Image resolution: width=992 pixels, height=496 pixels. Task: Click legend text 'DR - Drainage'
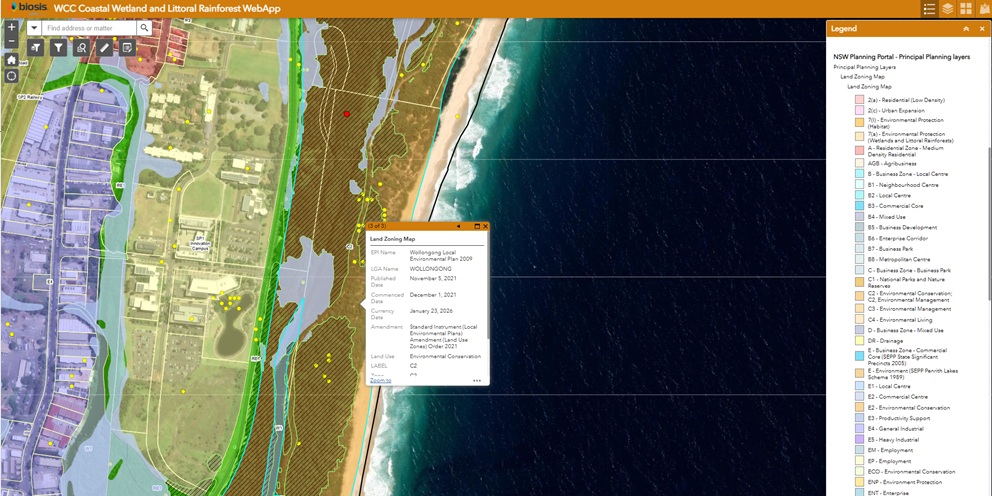(887, 341)
